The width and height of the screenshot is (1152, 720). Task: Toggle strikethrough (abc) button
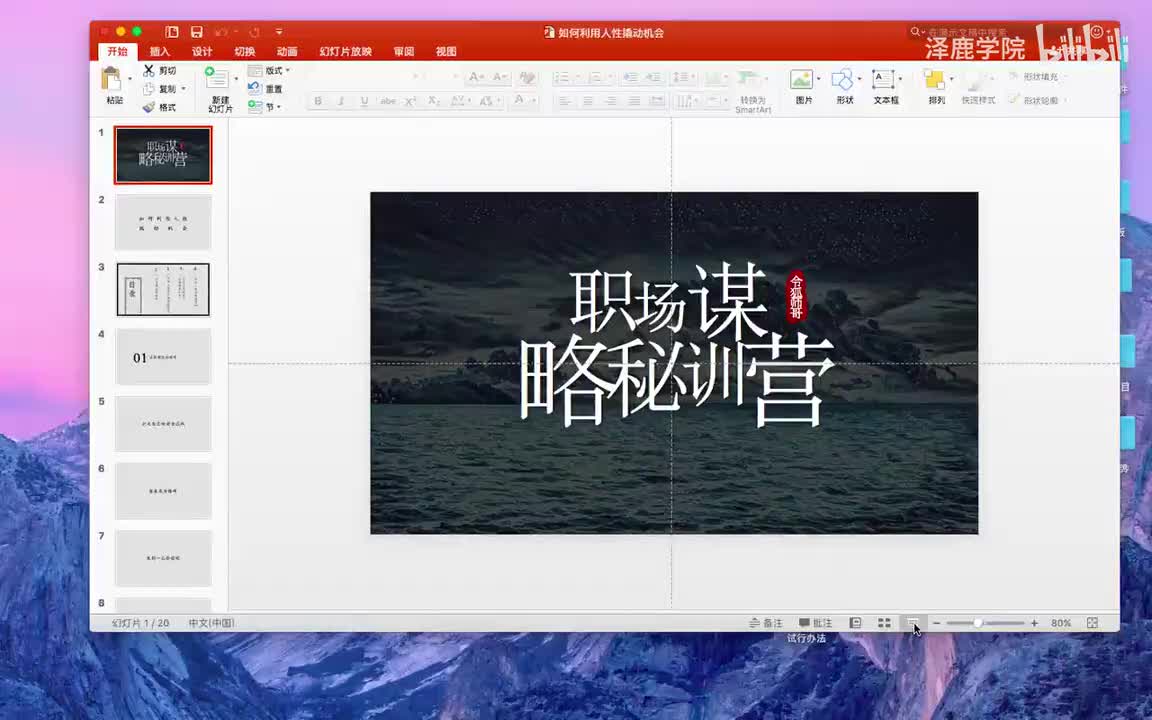388,101
